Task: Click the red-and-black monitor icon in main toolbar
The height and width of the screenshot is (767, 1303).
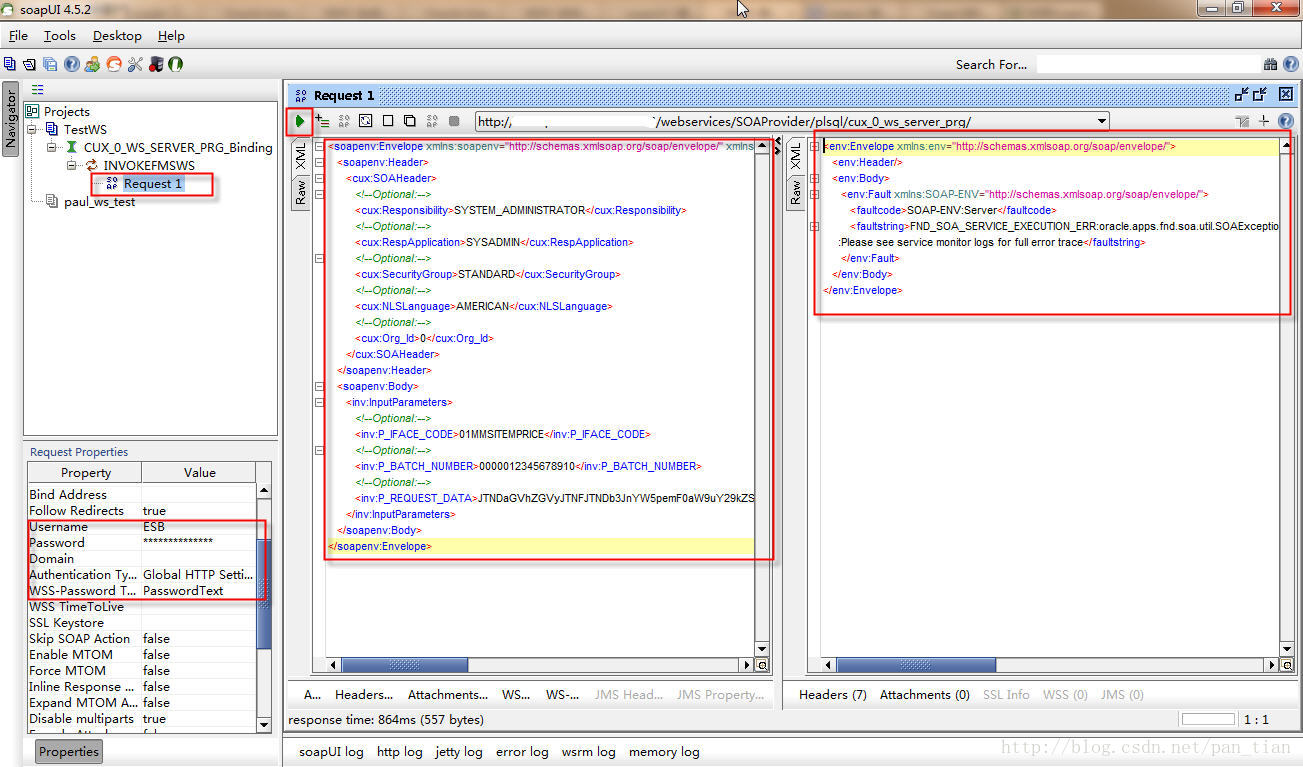Action: [155, 64]
